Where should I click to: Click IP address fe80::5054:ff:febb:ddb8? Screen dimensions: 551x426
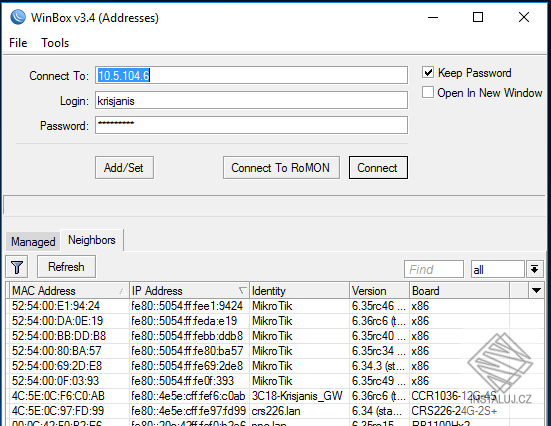point(187,336)
